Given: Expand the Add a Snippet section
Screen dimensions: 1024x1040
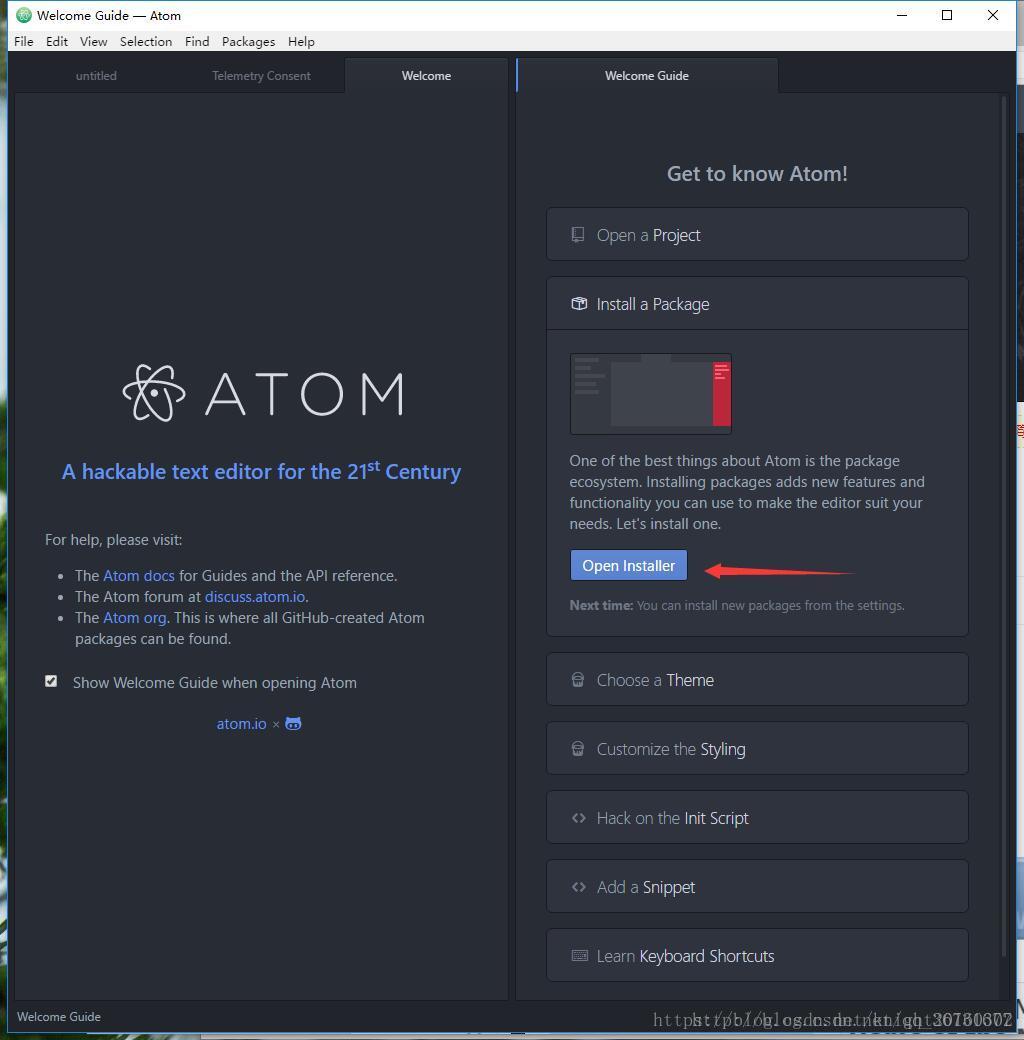Looking at the screenshot, I should (x=757, y=887).
